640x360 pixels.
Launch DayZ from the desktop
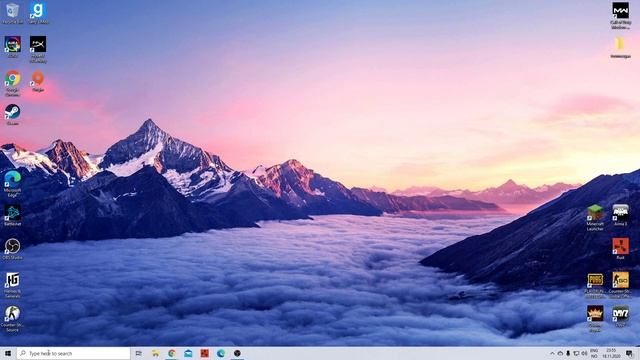tap(620, 316)
